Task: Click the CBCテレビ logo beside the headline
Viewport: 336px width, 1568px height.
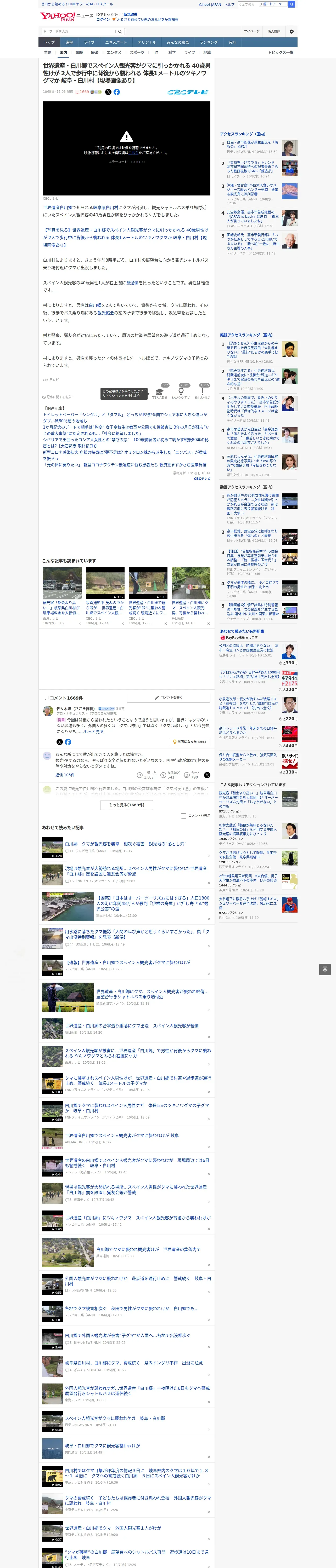Action: [188, 92]
